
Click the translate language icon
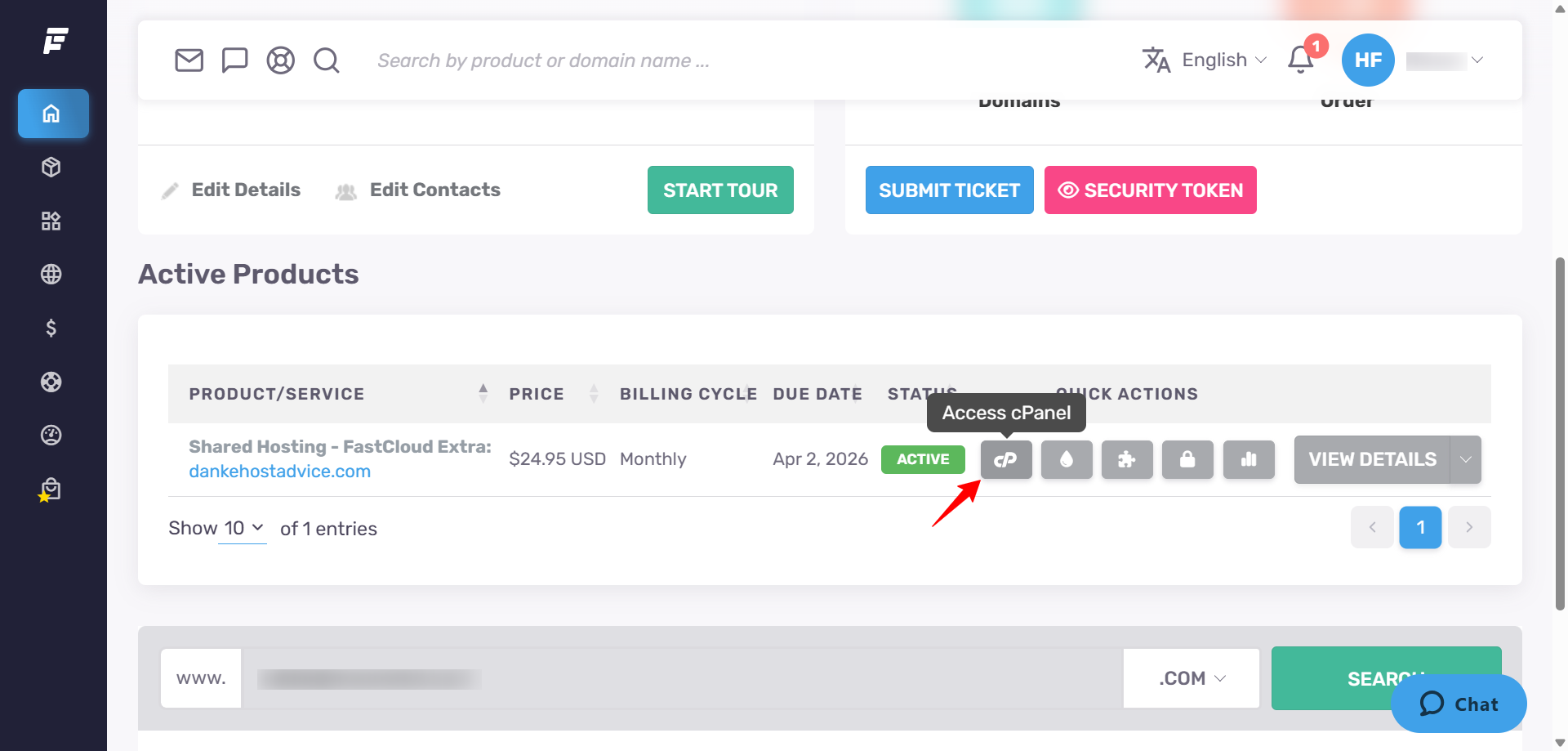[1156, 60]
